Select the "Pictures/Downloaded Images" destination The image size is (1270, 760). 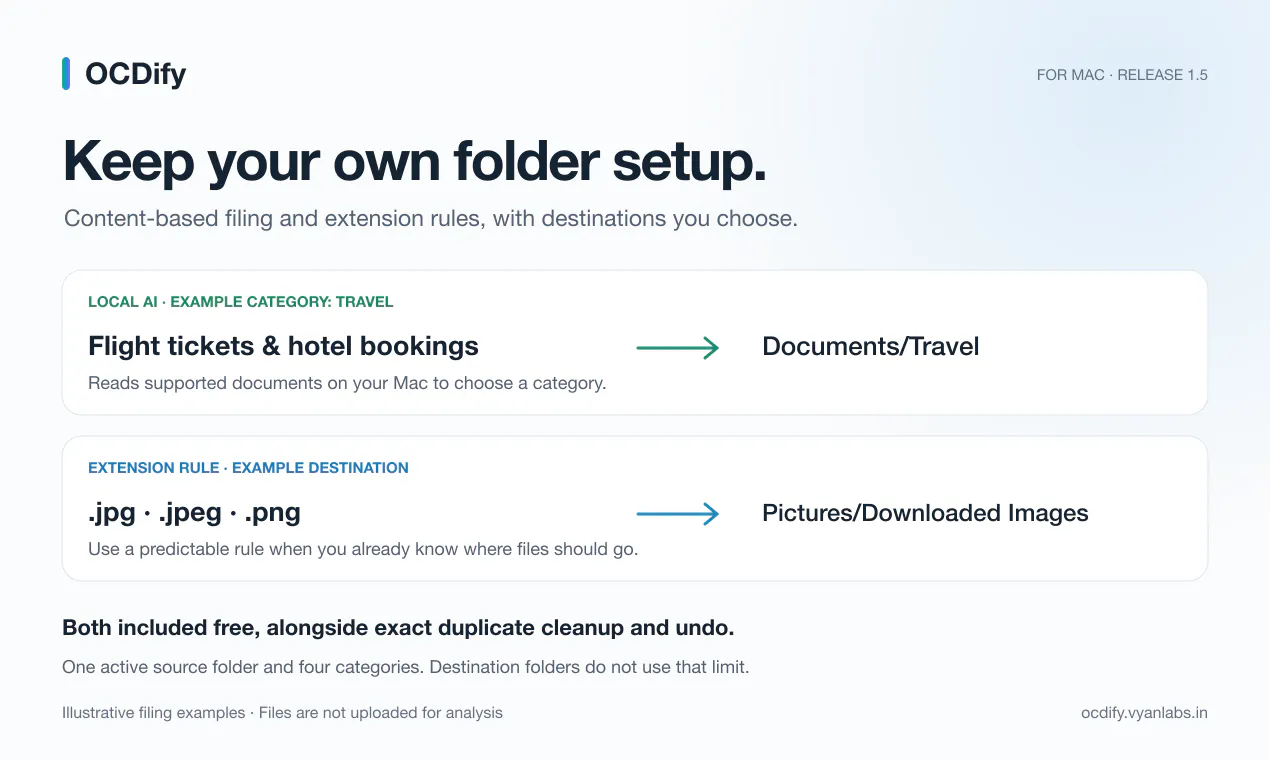tap(925, 513)
